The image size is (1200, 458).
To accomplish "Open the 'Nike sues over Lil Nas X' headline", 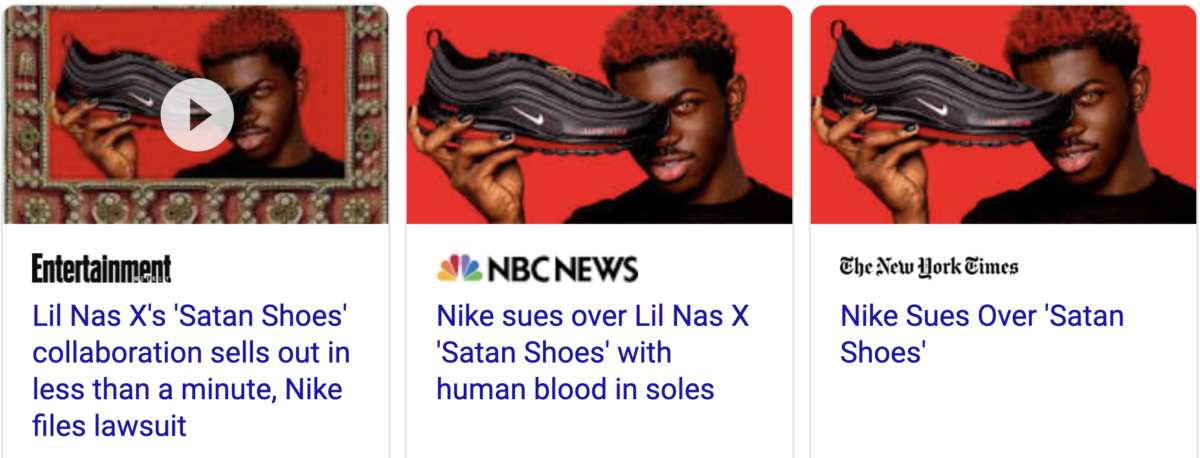I will coord(593,353).
